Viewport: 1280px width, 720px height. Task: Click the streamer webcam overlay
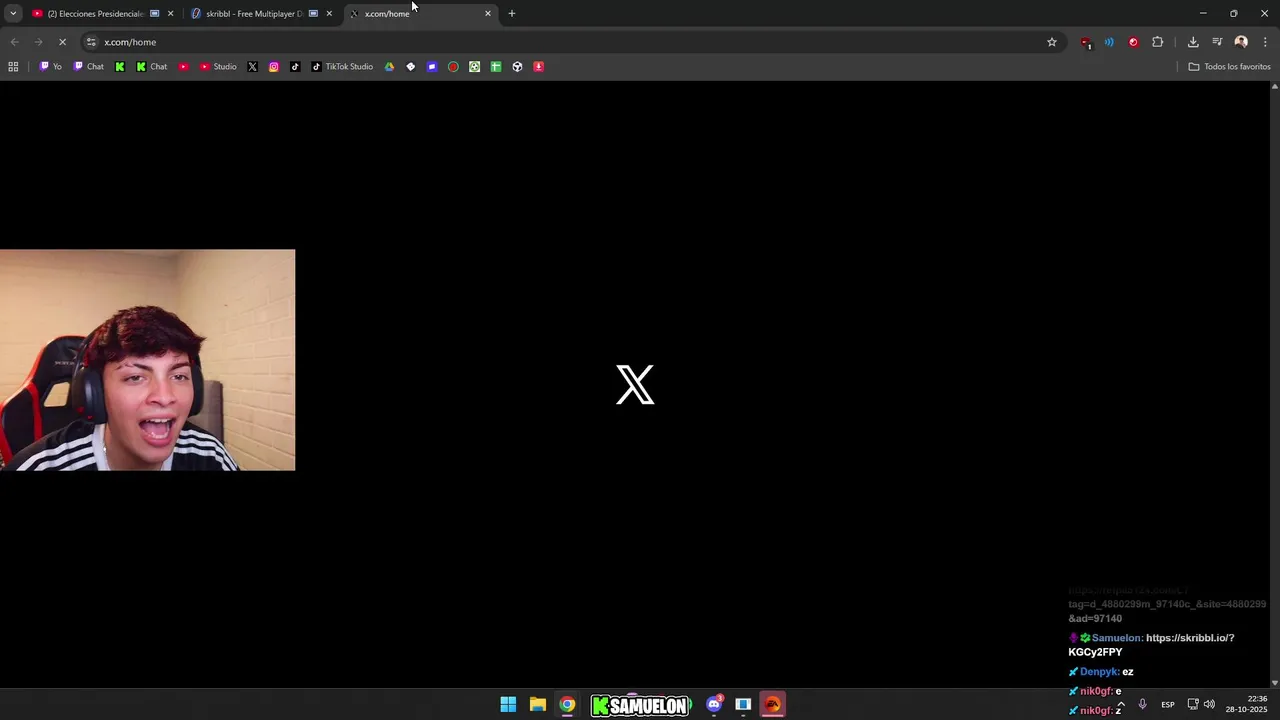point(148,360)
